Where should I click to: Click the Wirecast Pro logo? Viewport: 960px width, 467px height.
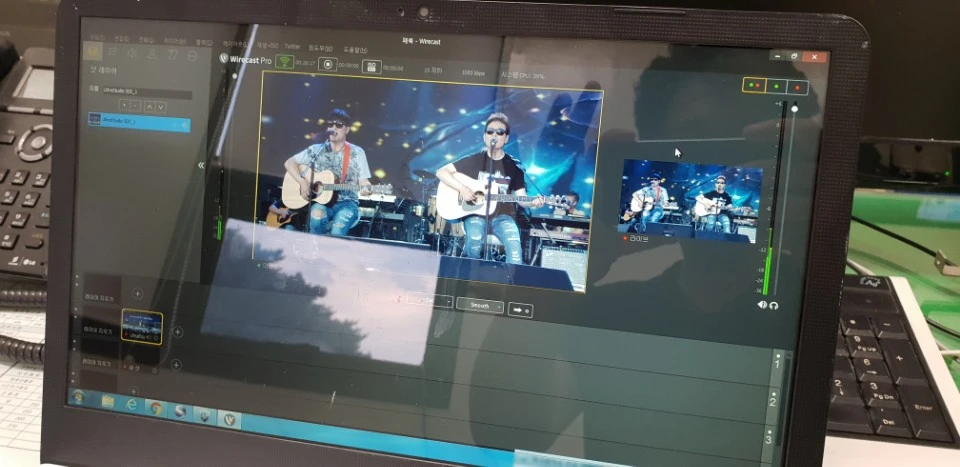[x=246, y=59]
